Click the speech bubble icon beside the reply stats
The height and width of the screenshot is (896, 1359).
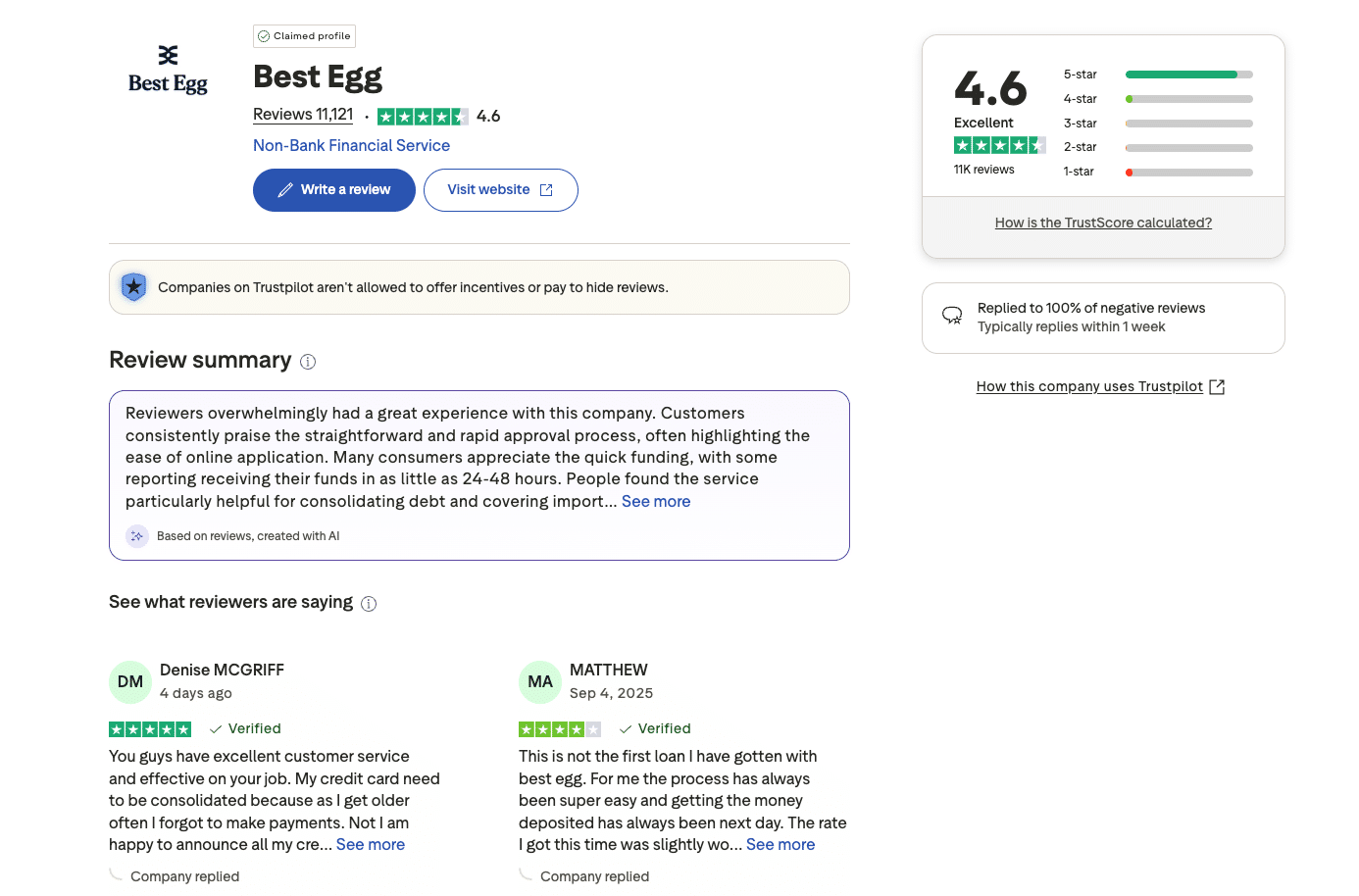(x=952, y=315)
